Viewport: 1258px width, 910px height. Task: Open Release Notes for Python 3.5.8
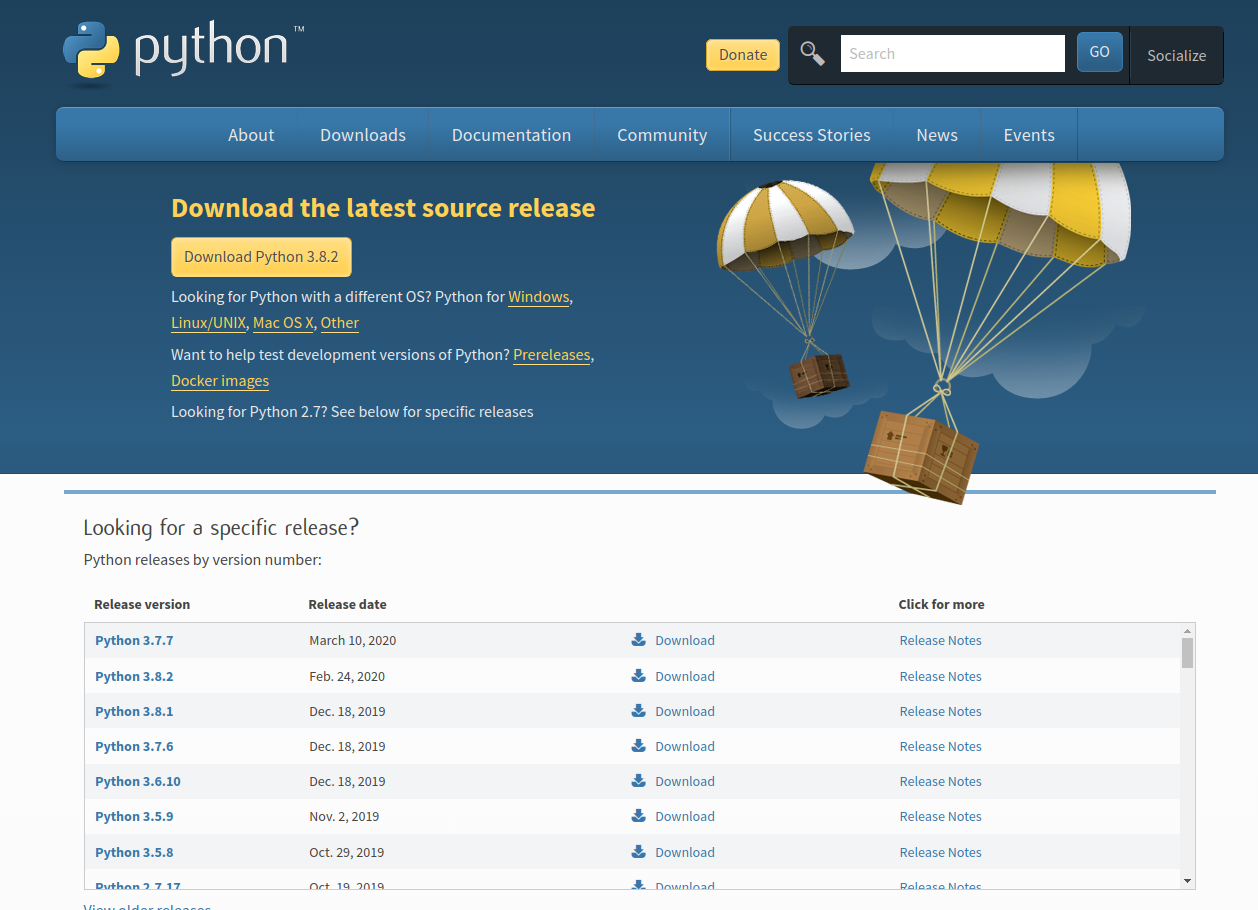click(x=940, y=852)
